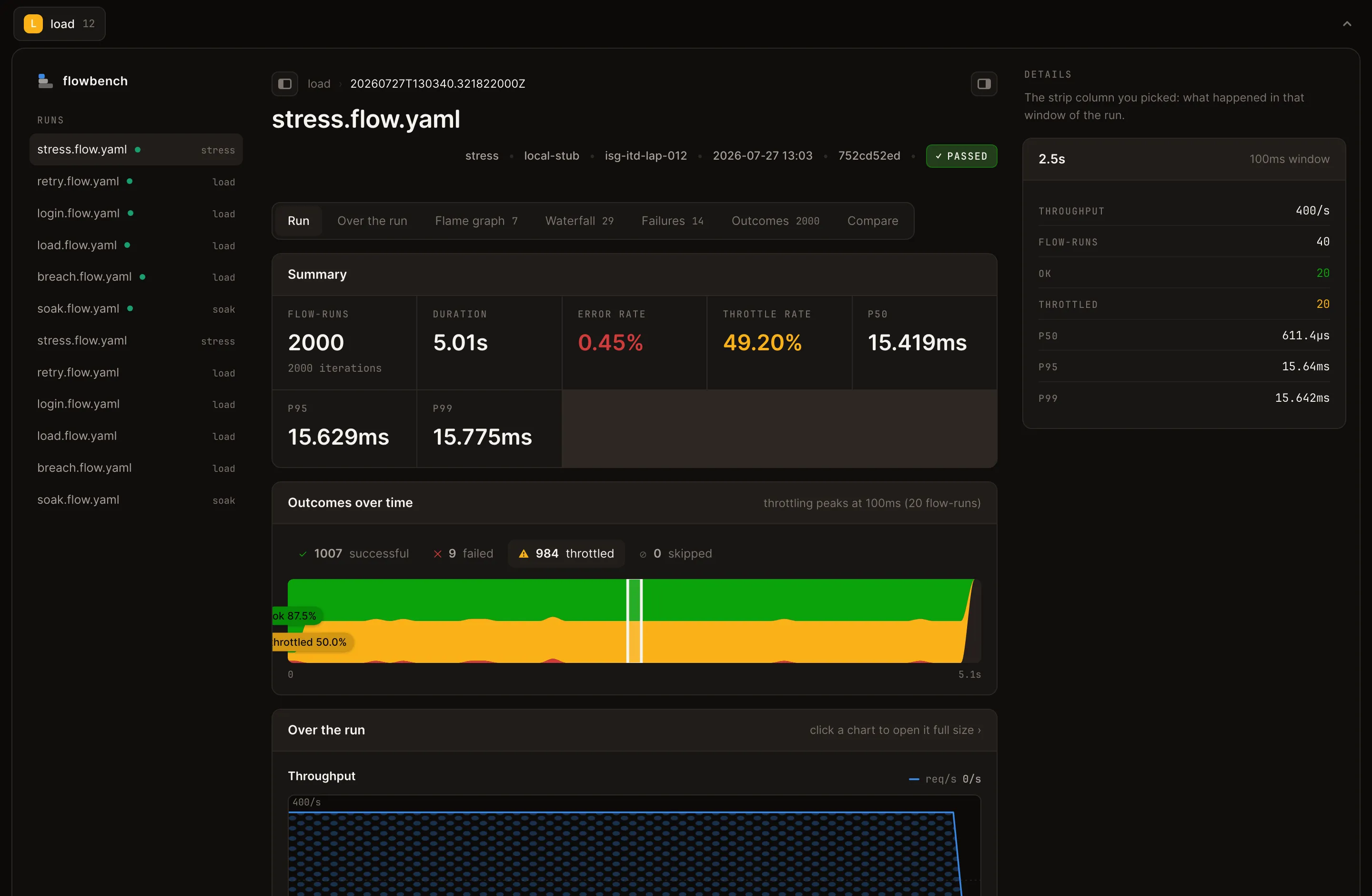The height and width of the screenshot is (896, 1372).
Task: Click the warning triangle icon beside throttled
Action: pos(524,554)
